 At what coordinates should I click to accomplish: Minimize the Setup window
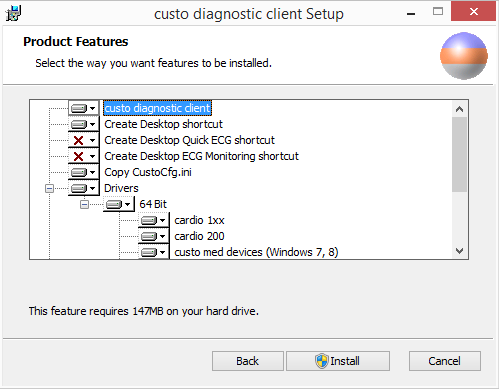pos(411,13)
